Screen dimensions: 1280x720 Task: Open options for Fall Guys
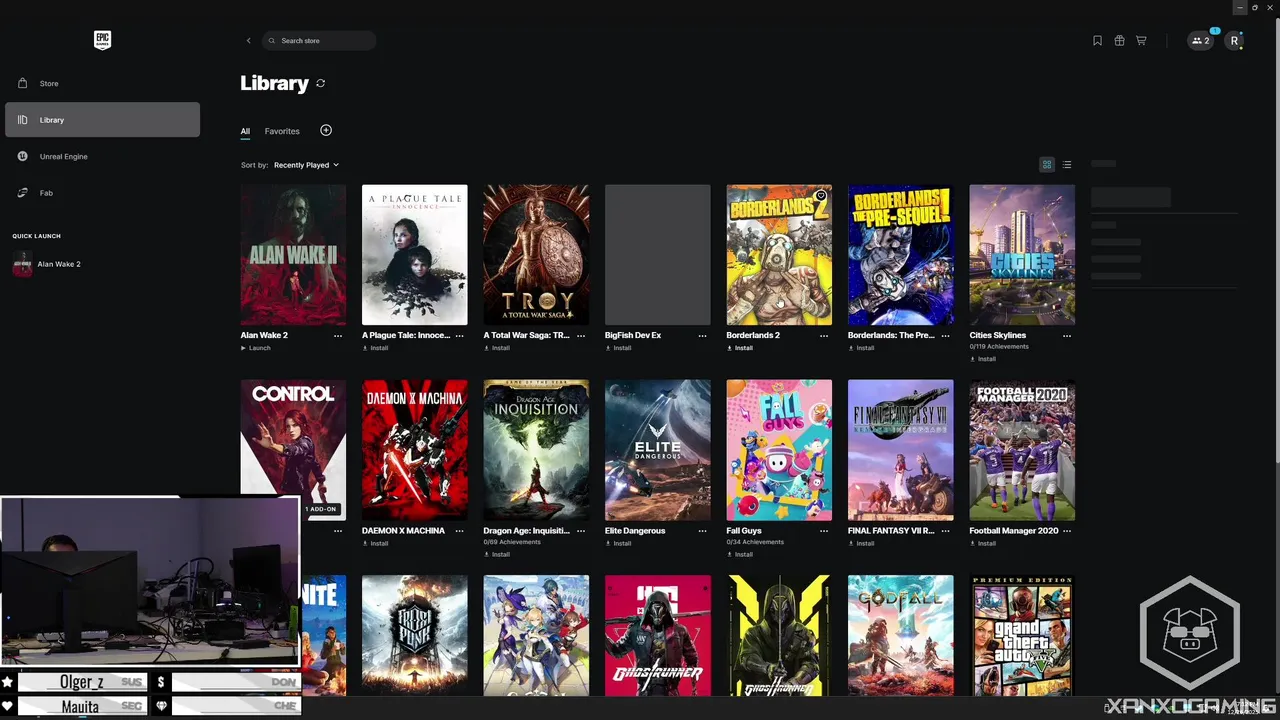824,531
